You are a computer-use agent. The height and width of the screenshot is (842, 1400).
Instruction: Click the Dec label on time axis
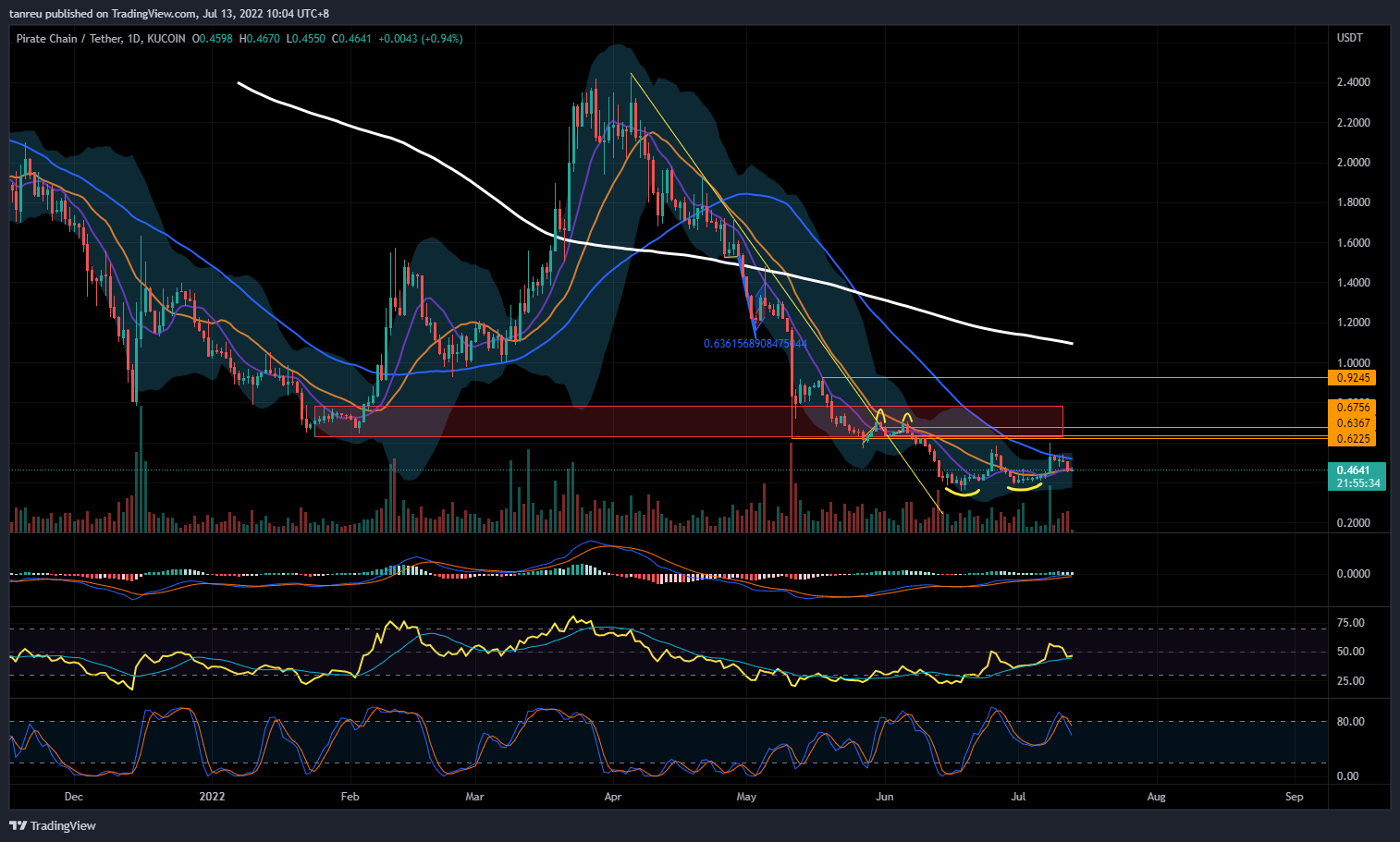coord(74,797)
